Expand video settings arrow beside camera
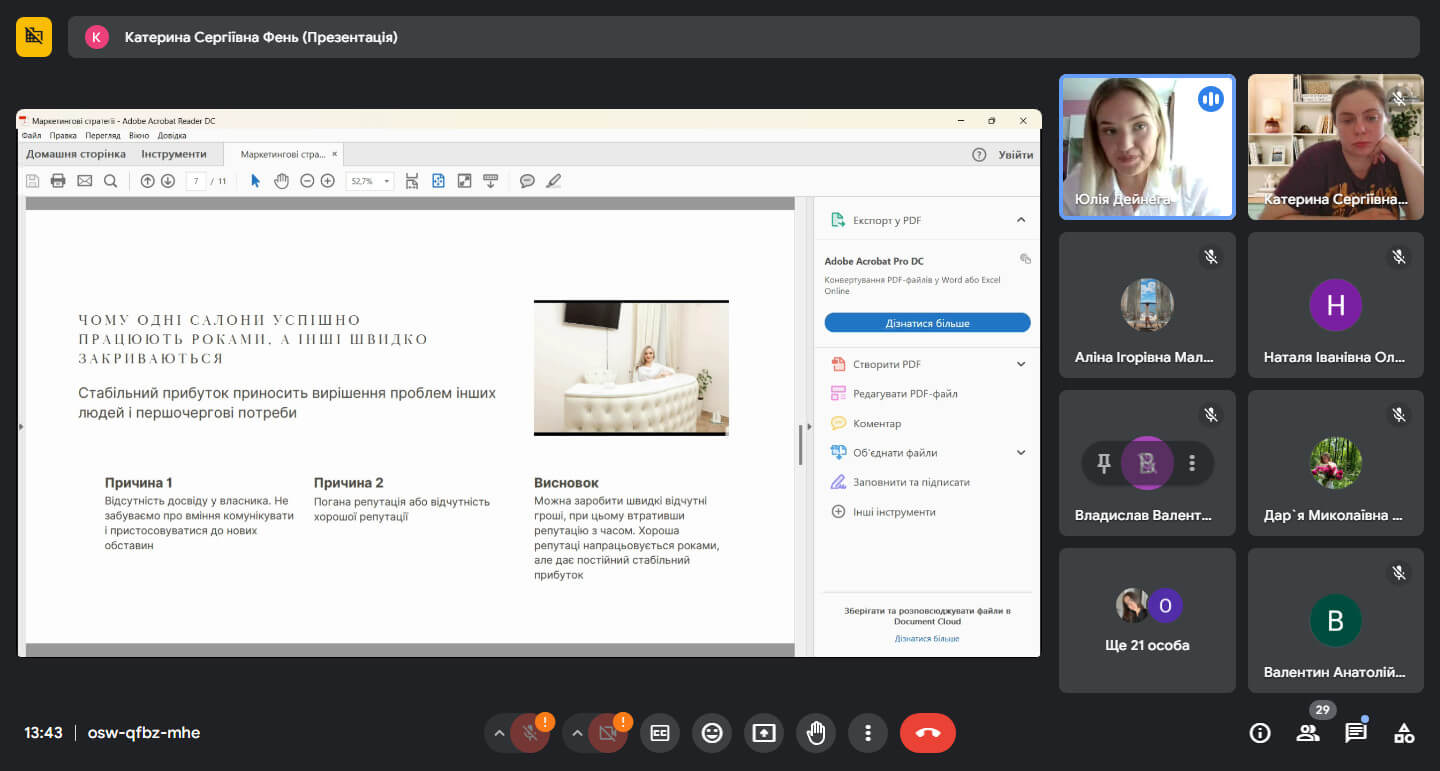This screenshot has height=771, width=1440. [576, 733]
